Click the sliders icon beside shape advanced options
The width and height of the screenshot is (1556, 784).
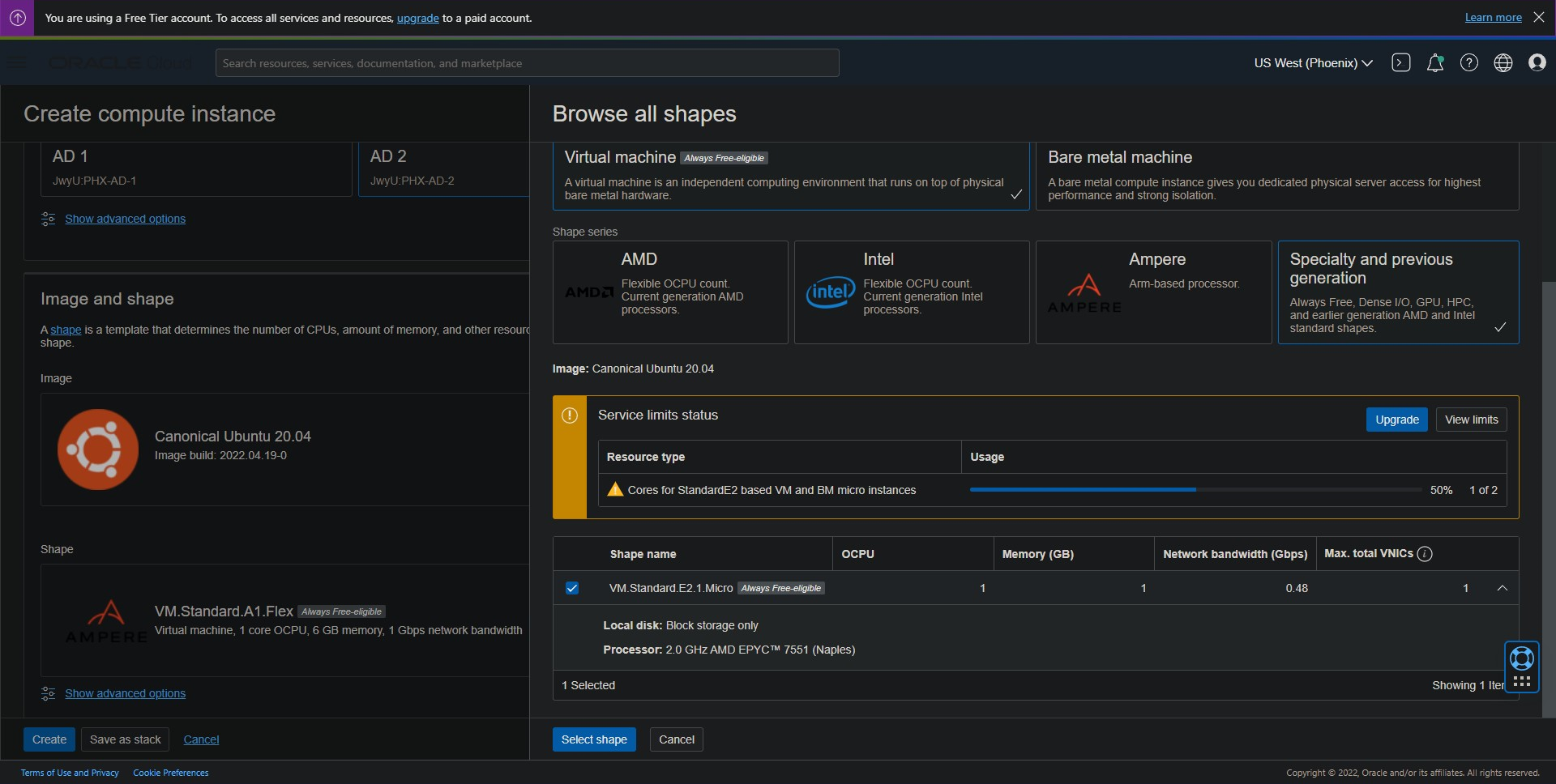pyautogui.click(x=48, y=693)
